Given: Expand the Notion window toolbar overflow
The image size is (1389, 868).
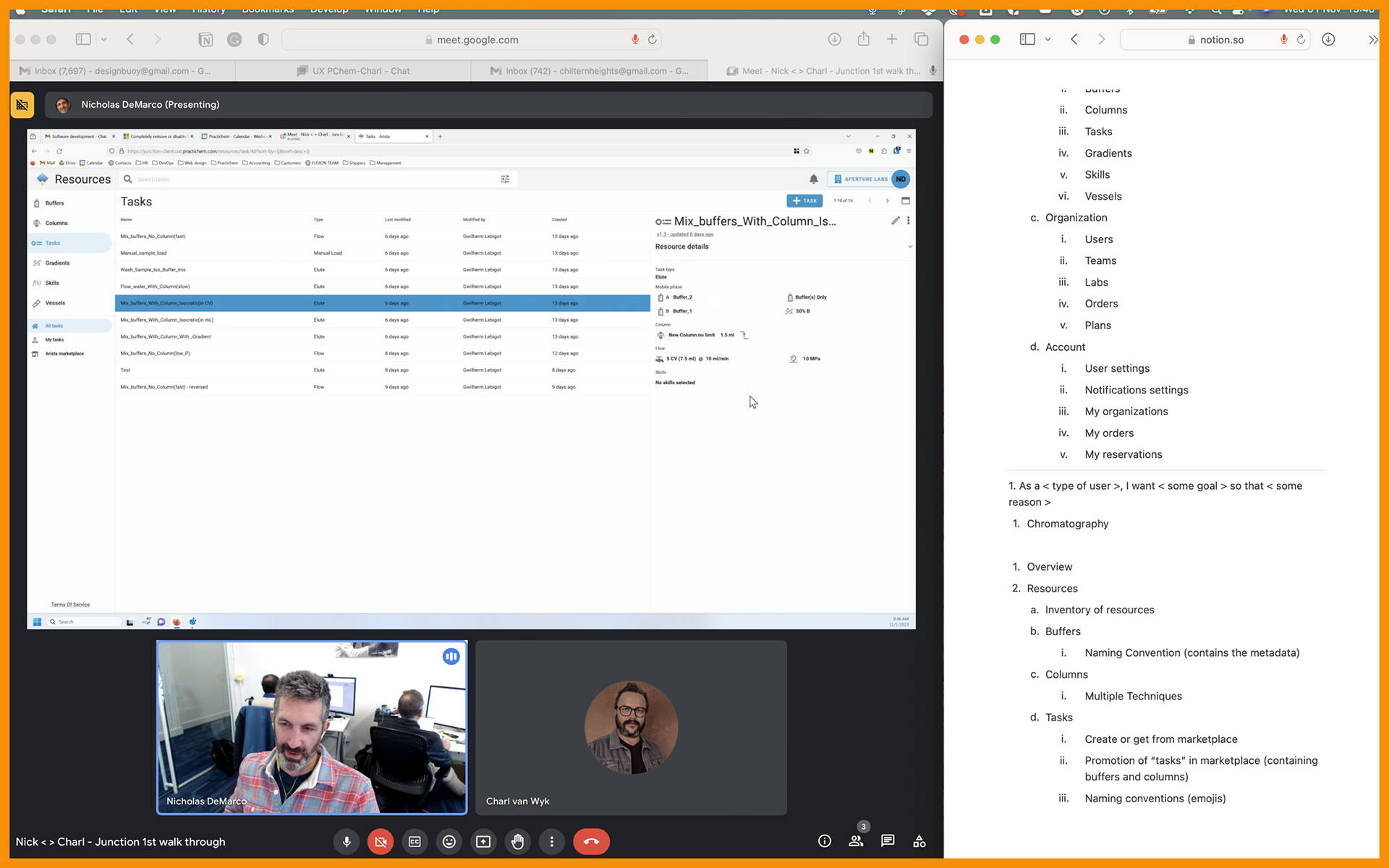Looking at the screenshot, I should pyautogui.click(x=1372, y=40).
